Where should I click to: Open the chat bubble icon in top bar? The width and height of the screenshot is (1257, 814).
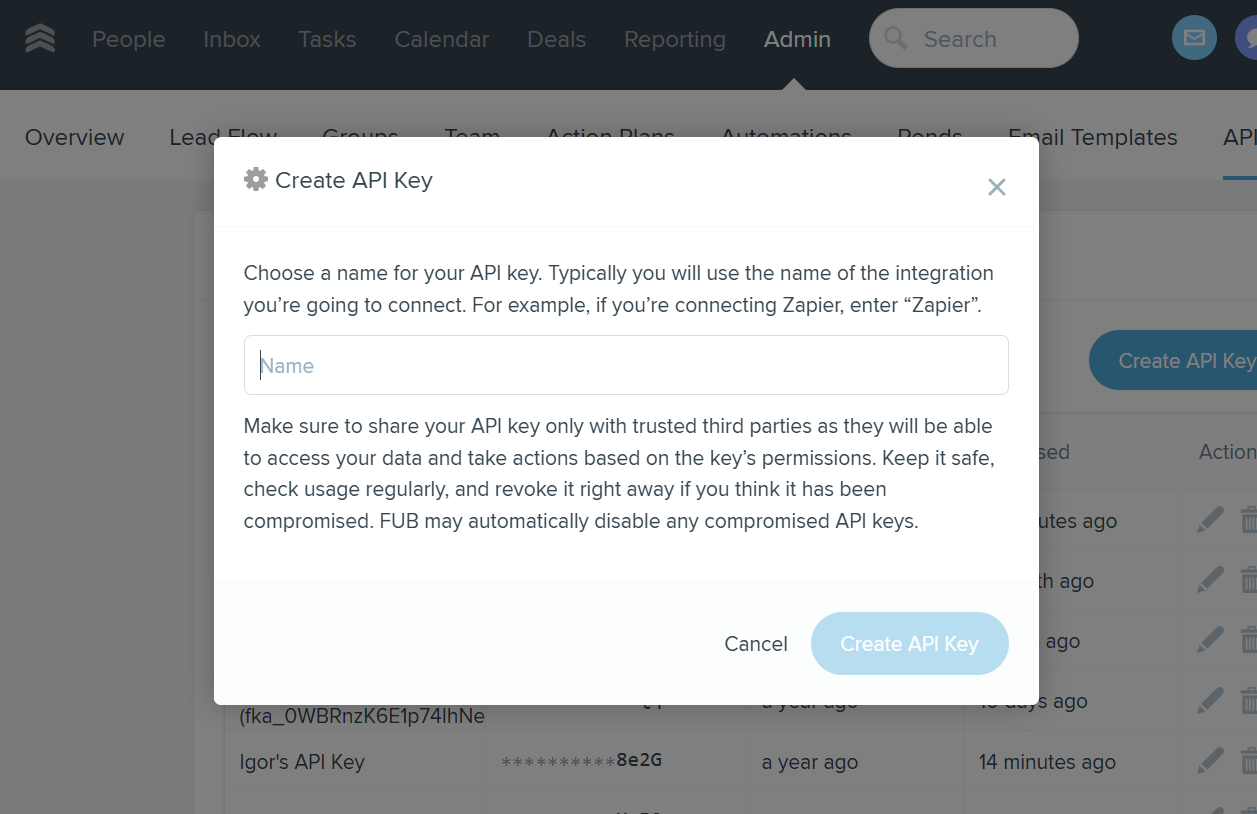(x=1248, y=38)
